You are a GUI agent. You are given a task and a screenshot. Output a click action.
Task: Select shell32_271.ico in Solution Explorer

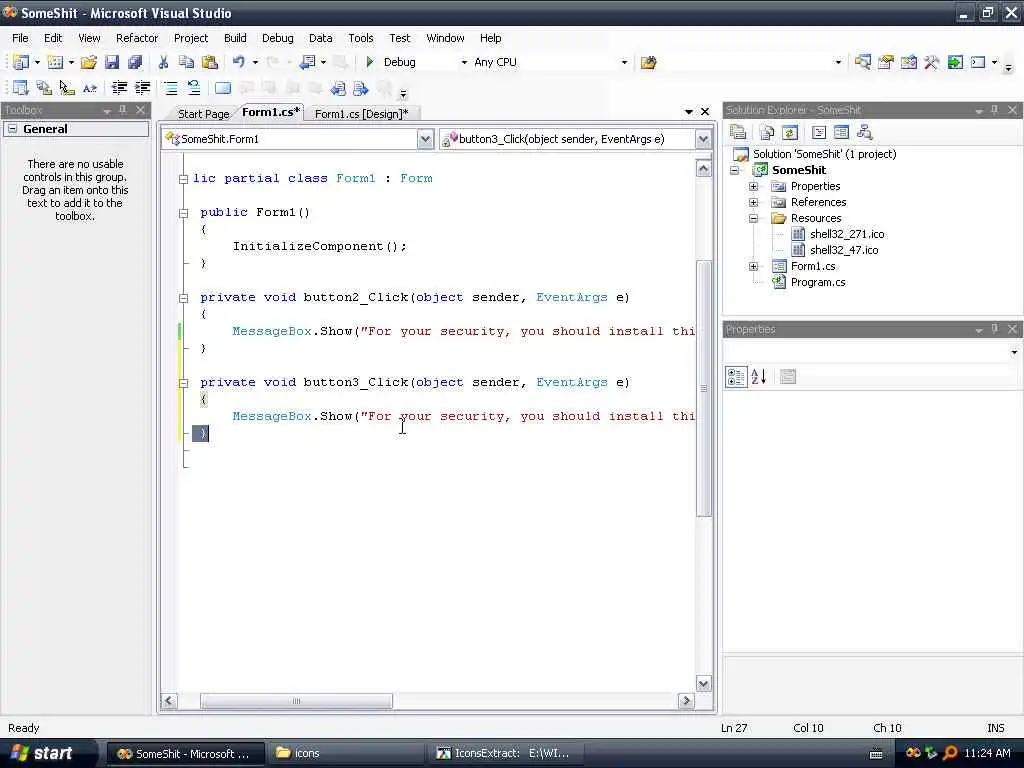pyautogui.click(x=846, y=234)
